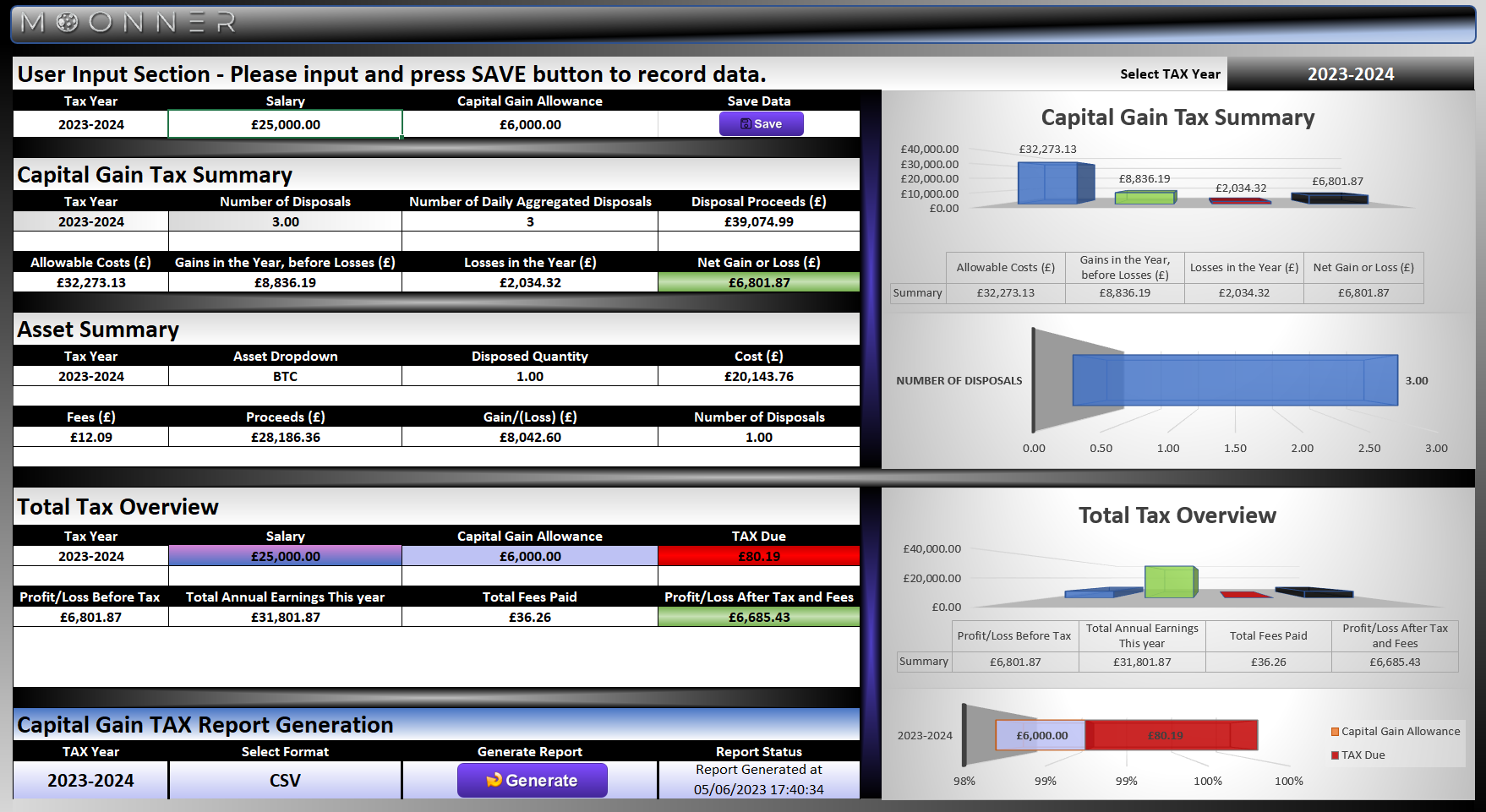Open the Select TAX Year dropdown

[1350, 74]
